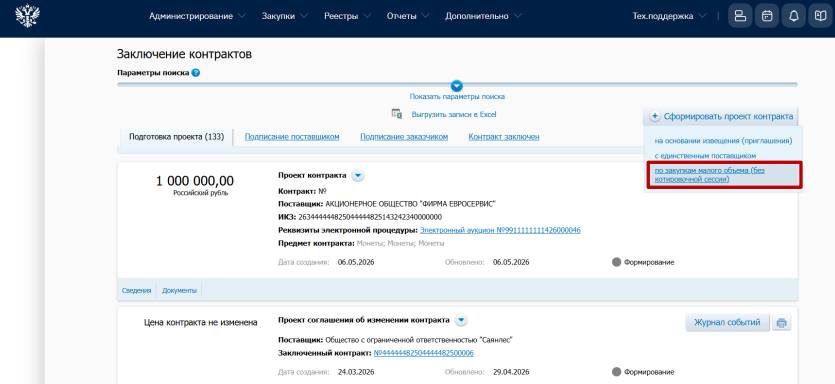Expand the search parameters round arrow button
This screenshot has width=835, height=384.
(x=456, y=86)
